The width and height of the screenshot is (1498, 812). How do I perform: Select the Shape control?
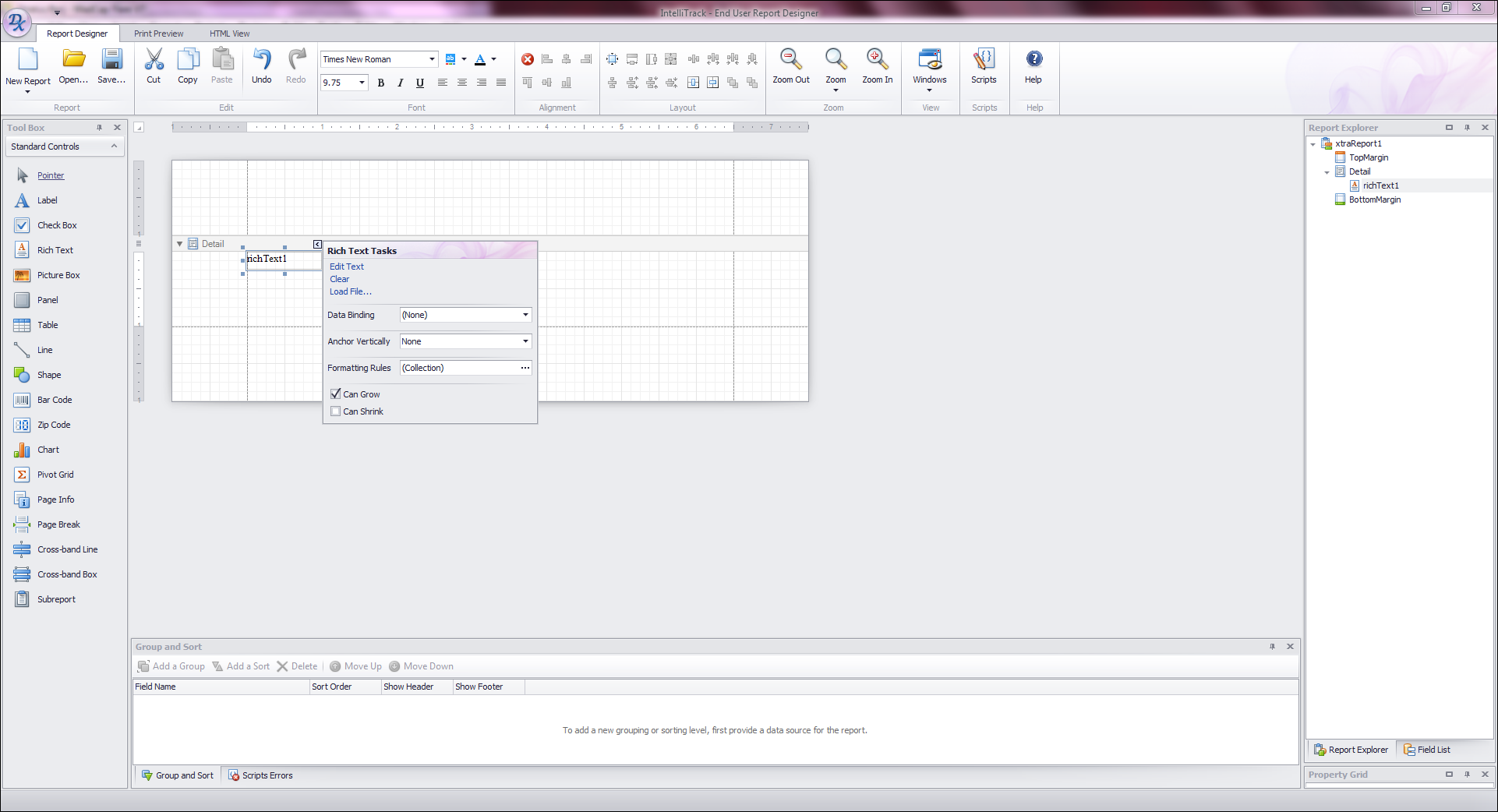click(49, 375)
